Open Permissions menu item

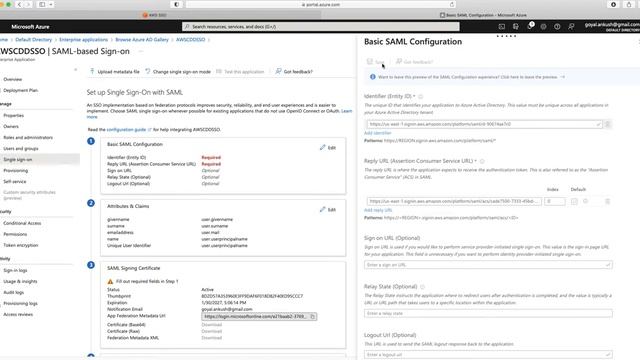(x=15, y=234)
